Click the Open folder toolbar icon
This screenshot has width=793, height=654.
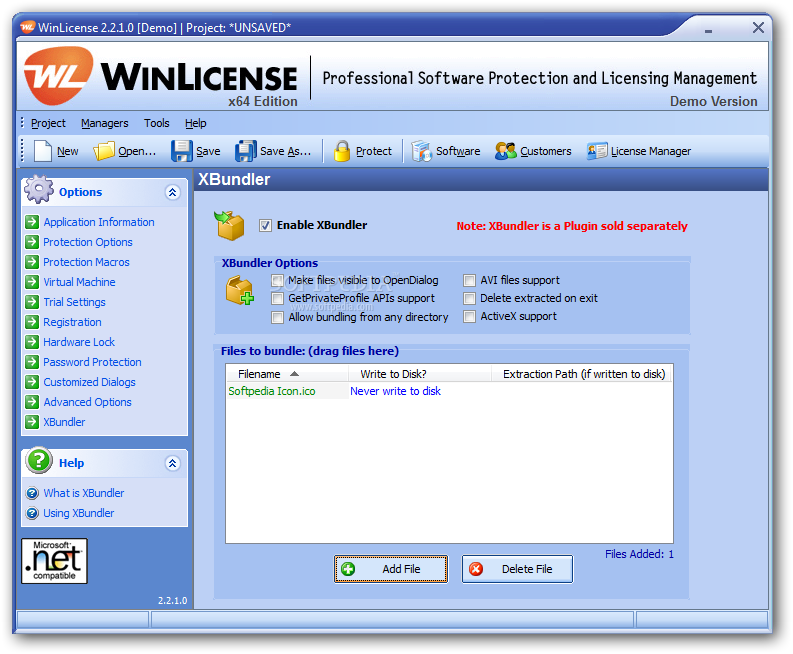(104, 151)
